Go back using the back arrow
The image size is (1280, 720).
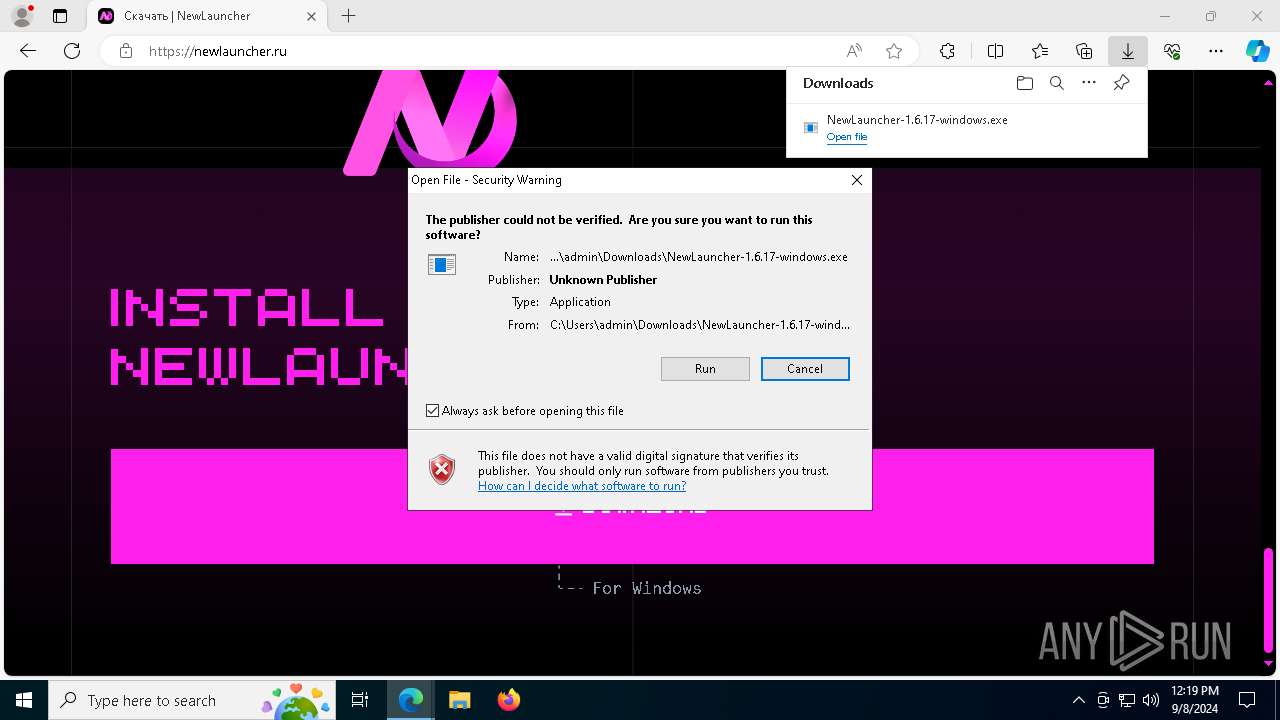coord(28,51)
